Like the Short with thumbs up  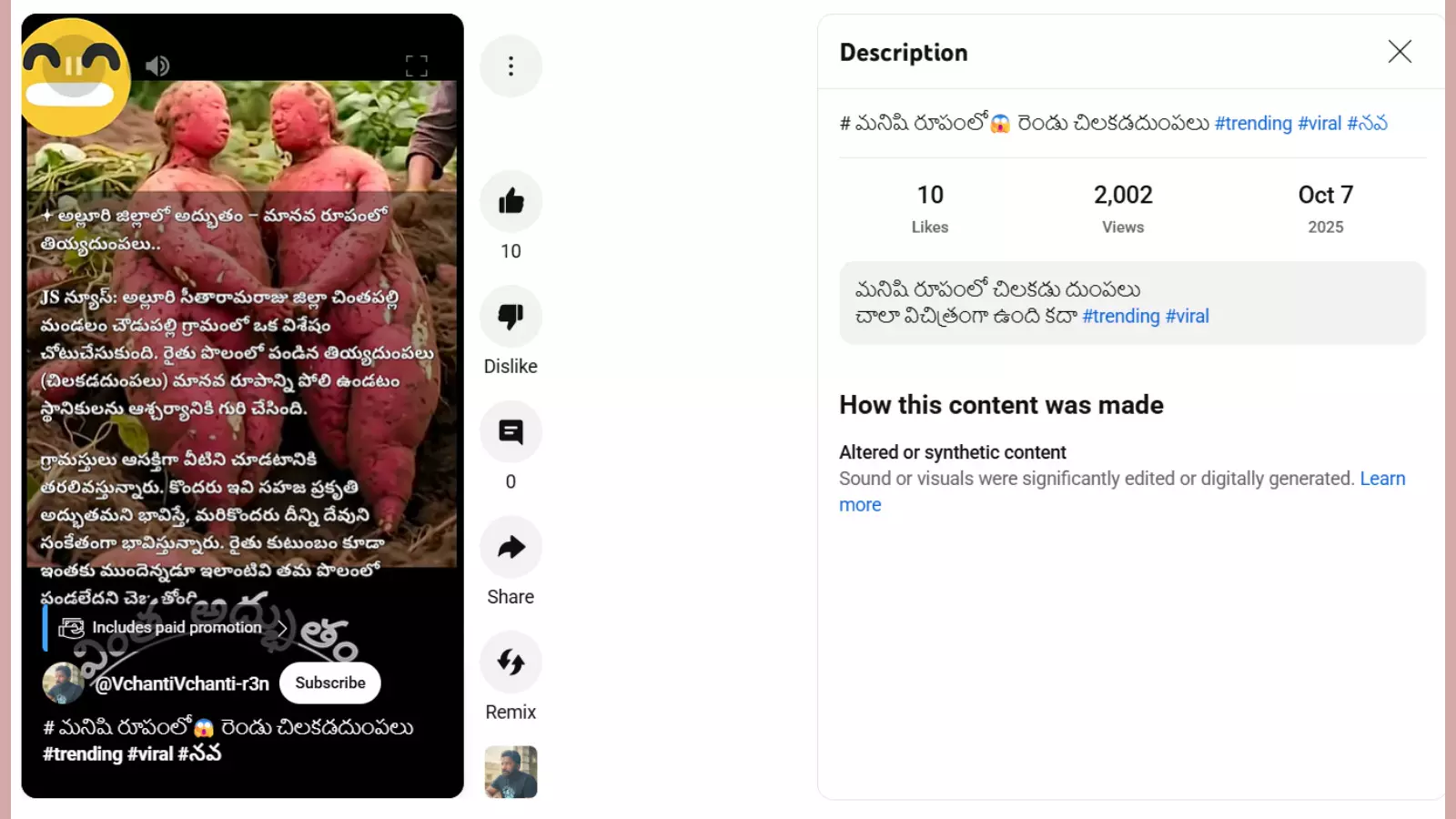point(511,201)
